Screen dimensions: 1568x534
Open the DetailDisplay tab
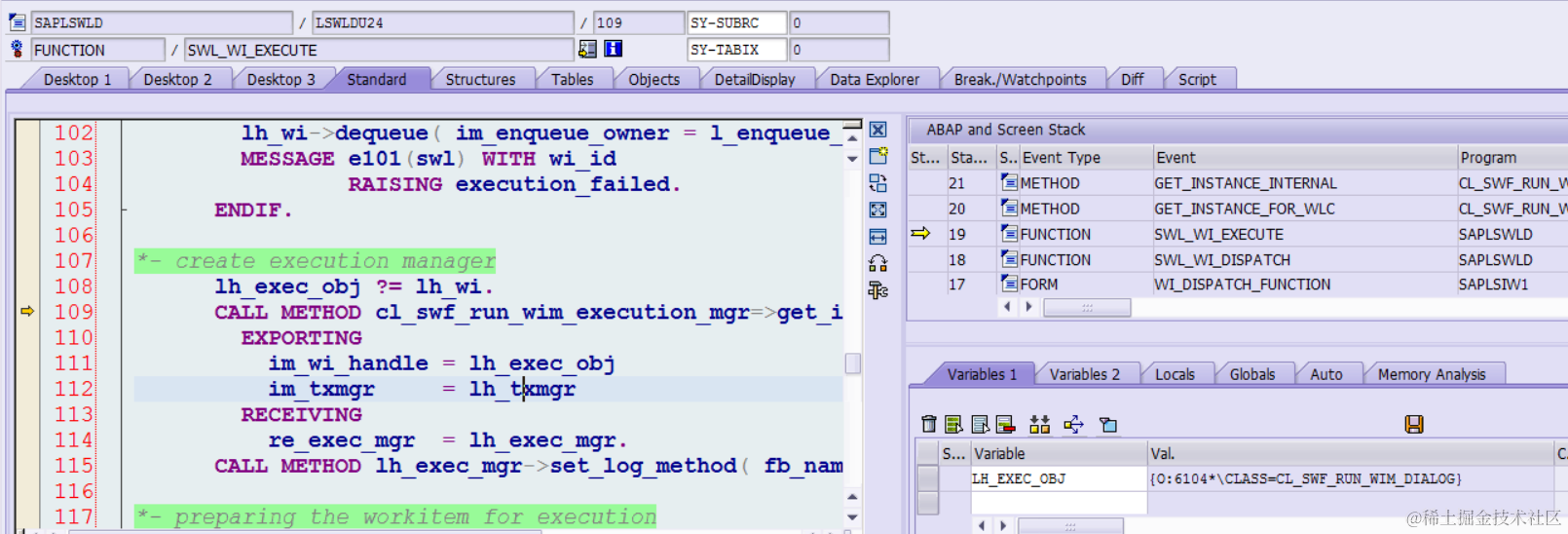point(755,80)
